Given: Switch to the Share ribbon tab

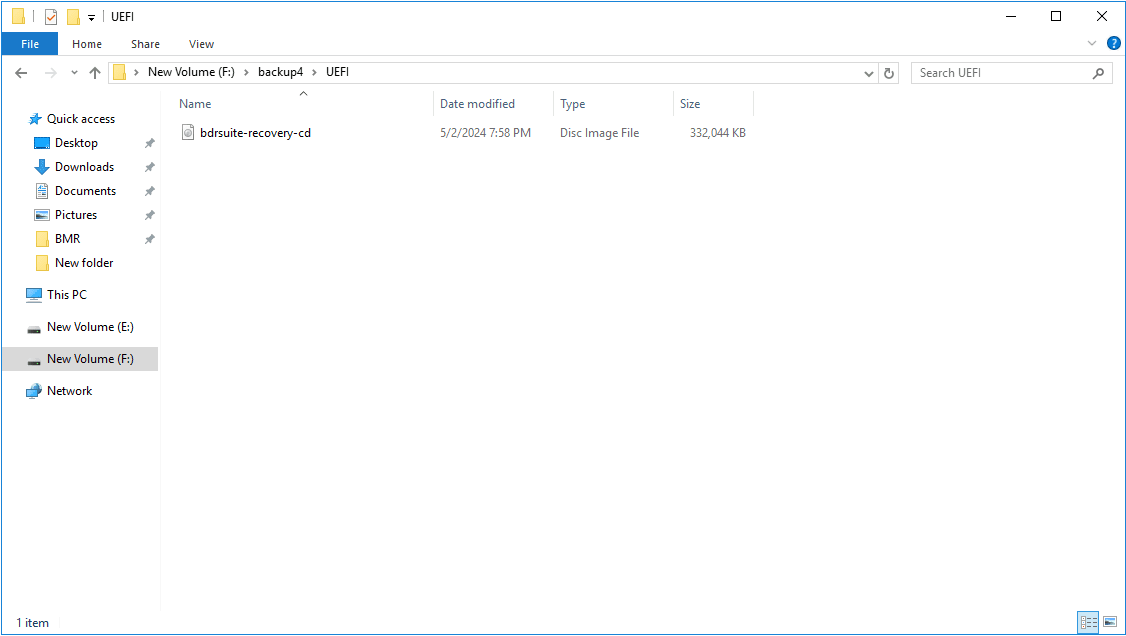Looking at the screenshot, I should (145, 44).
